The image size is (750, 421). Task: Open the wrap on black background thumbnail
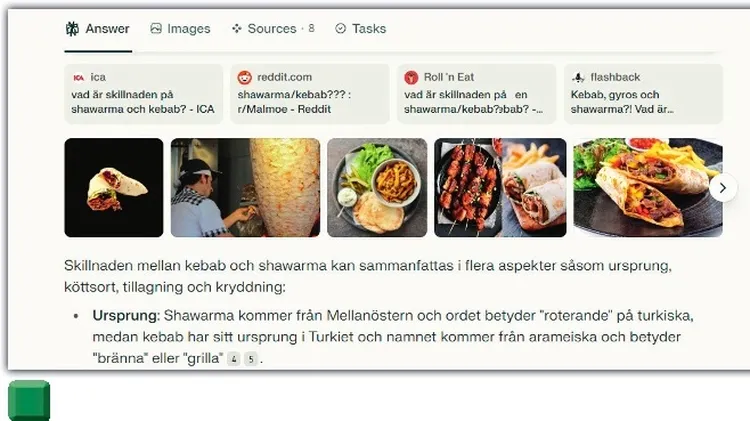point(114,188)
